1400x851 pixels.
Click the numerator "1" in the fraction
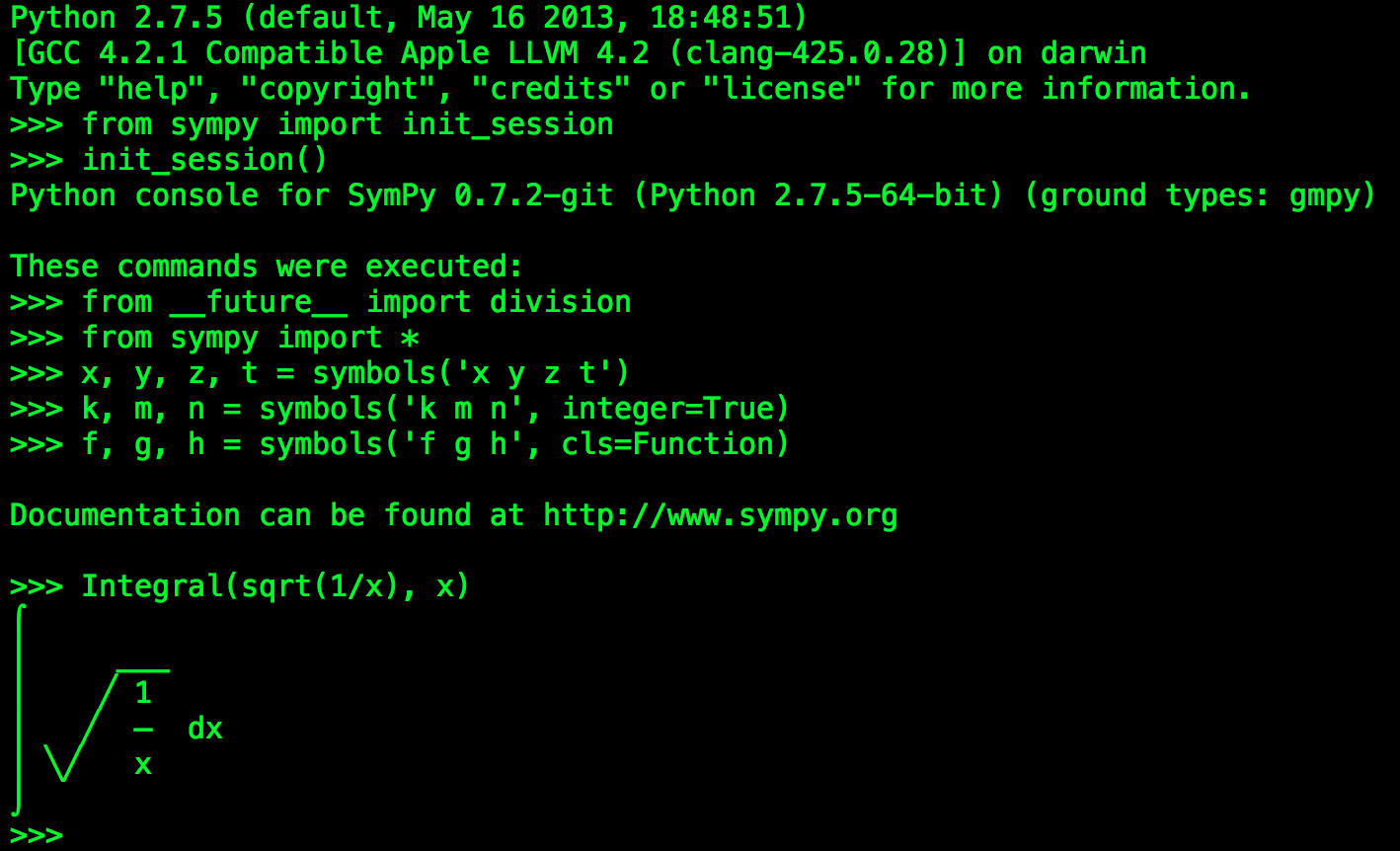pyautogui.click(x=143, y=693)
